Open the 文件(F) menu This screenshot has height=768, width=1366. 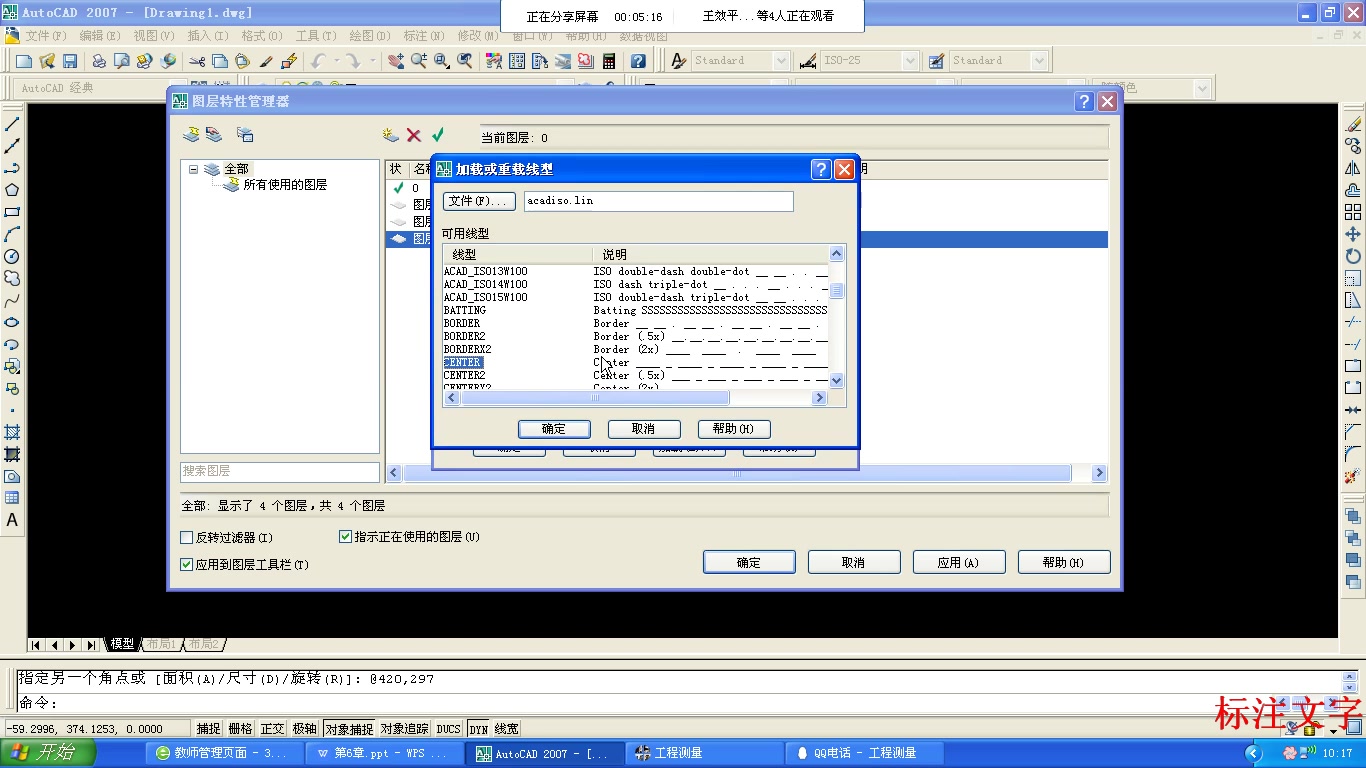click(x=45, y=36)
